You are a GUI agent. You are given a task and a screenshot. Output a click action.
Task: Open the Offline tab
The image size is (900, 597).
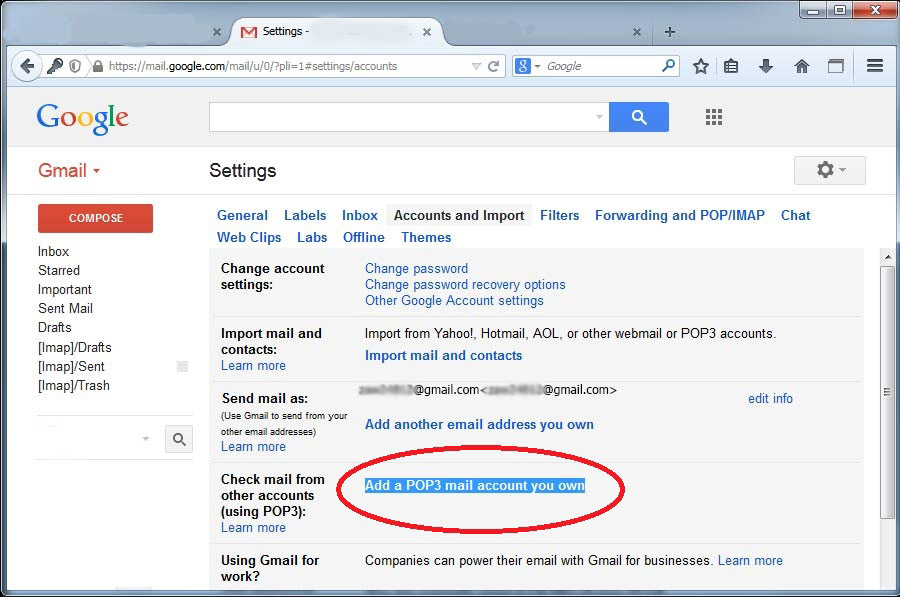pos(363,237)
